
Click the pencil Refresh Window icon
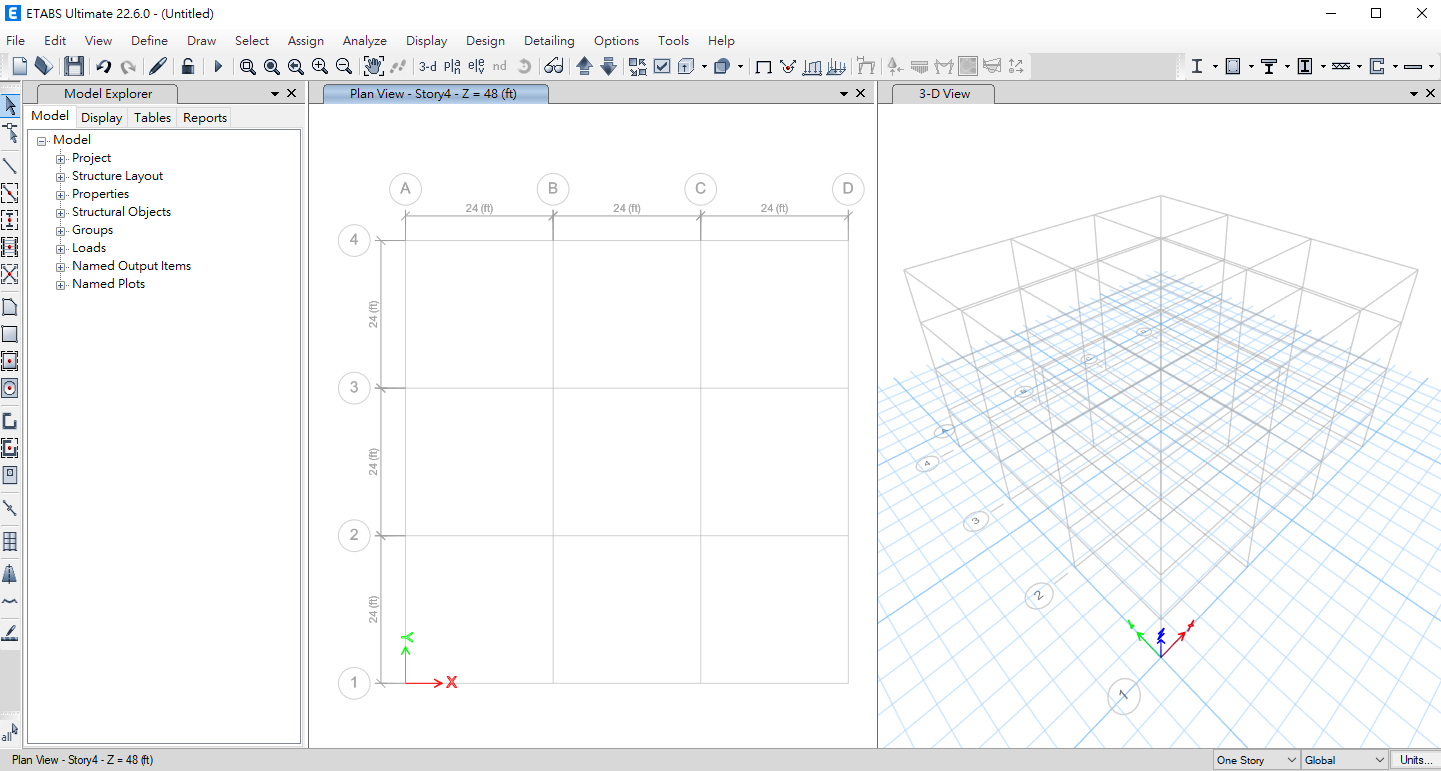157,66
